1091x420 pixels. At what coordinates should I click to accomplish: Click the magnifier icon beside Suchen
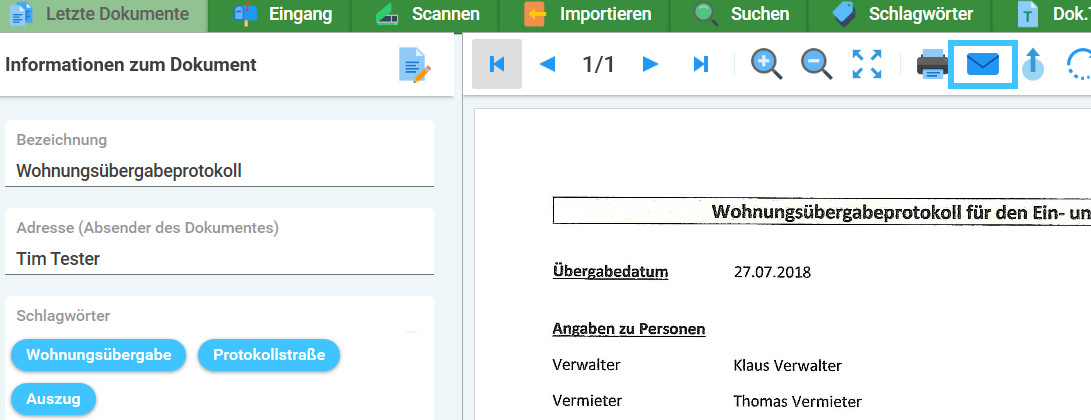coord(706,14)
